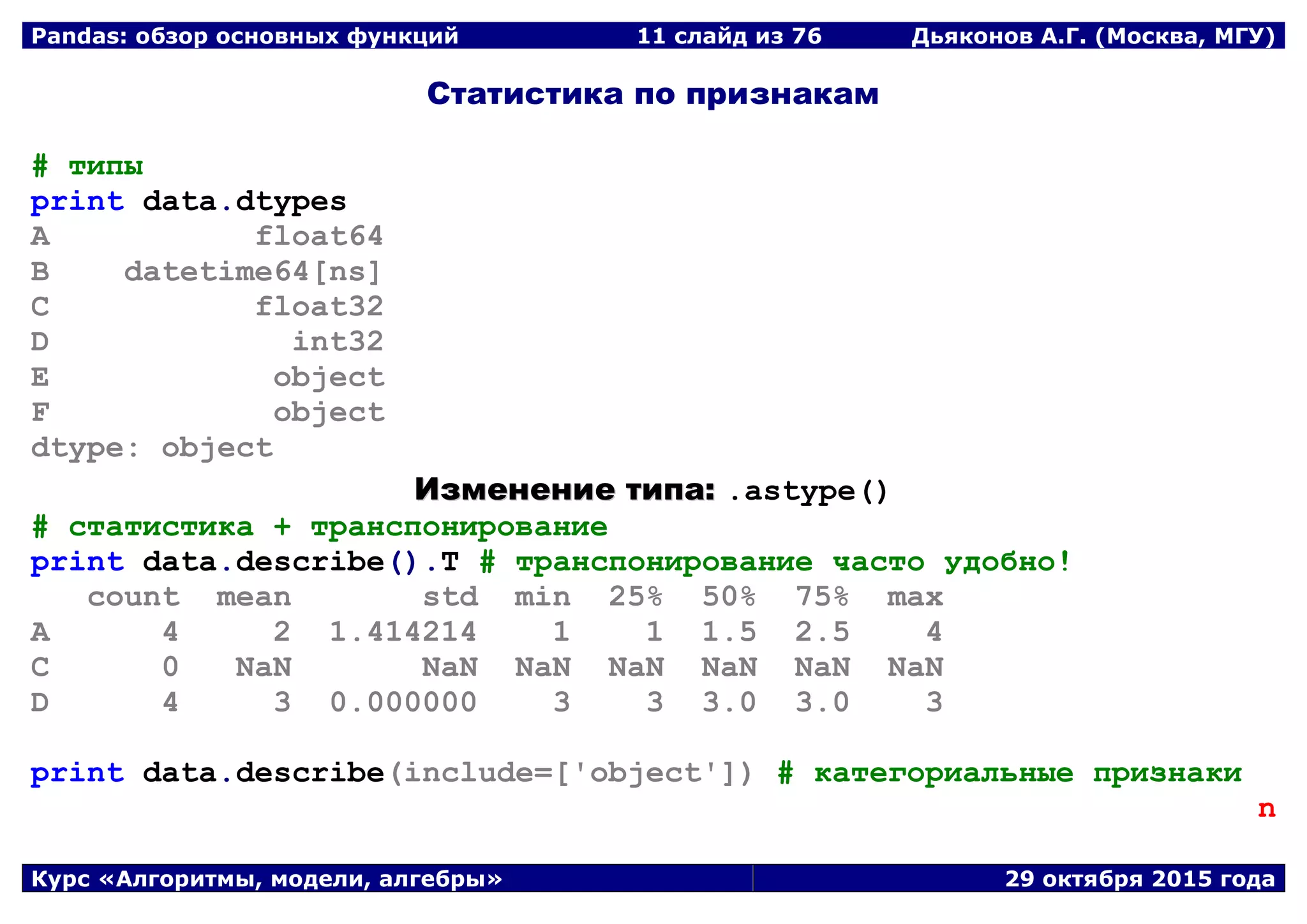Click the std value '1.414214' in row A
This screenshot has width=1307, height=924.
click(x=403, y=632)
